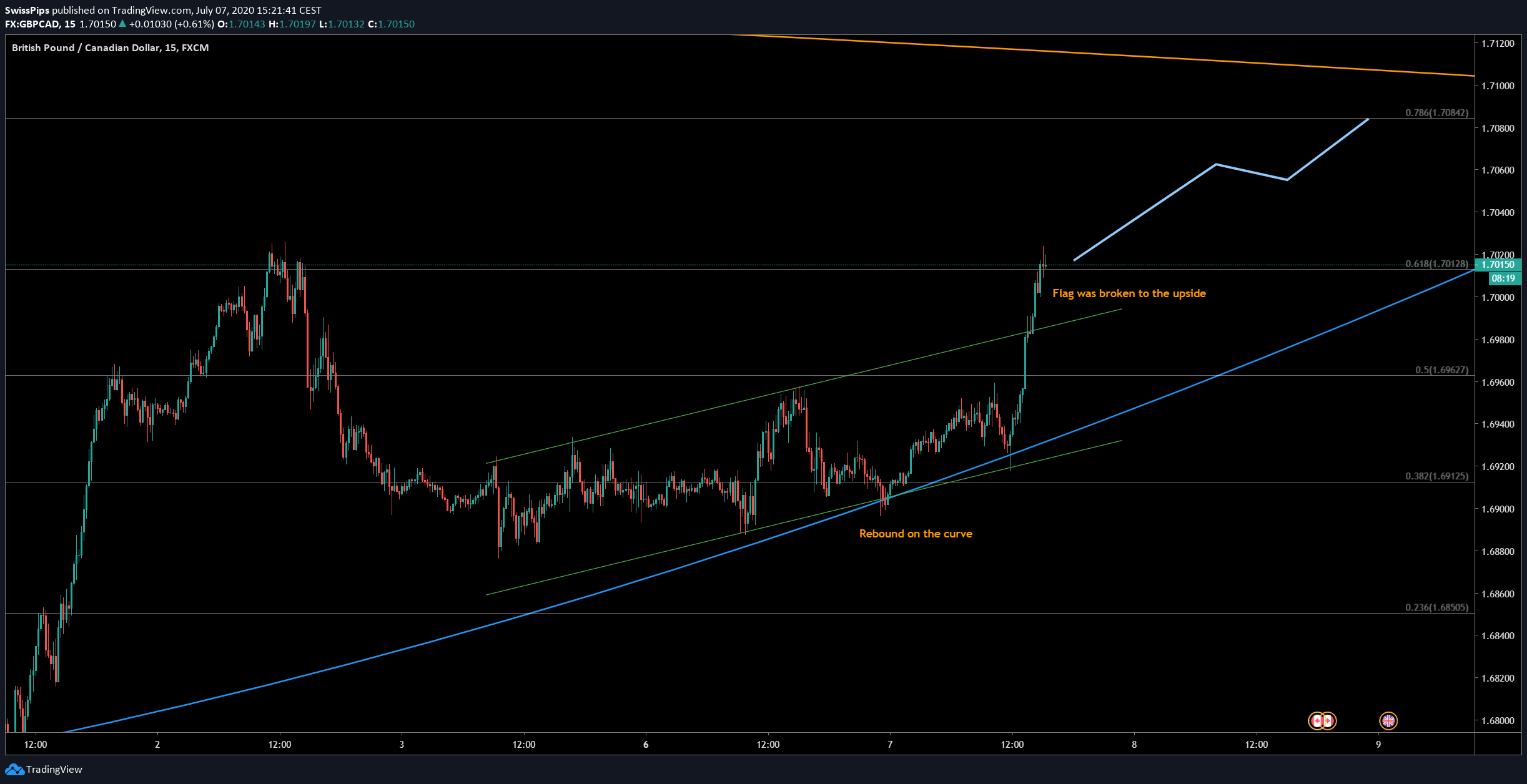Click the 0.5(1.69627) Fibonacci level label

pos(1441,370)
